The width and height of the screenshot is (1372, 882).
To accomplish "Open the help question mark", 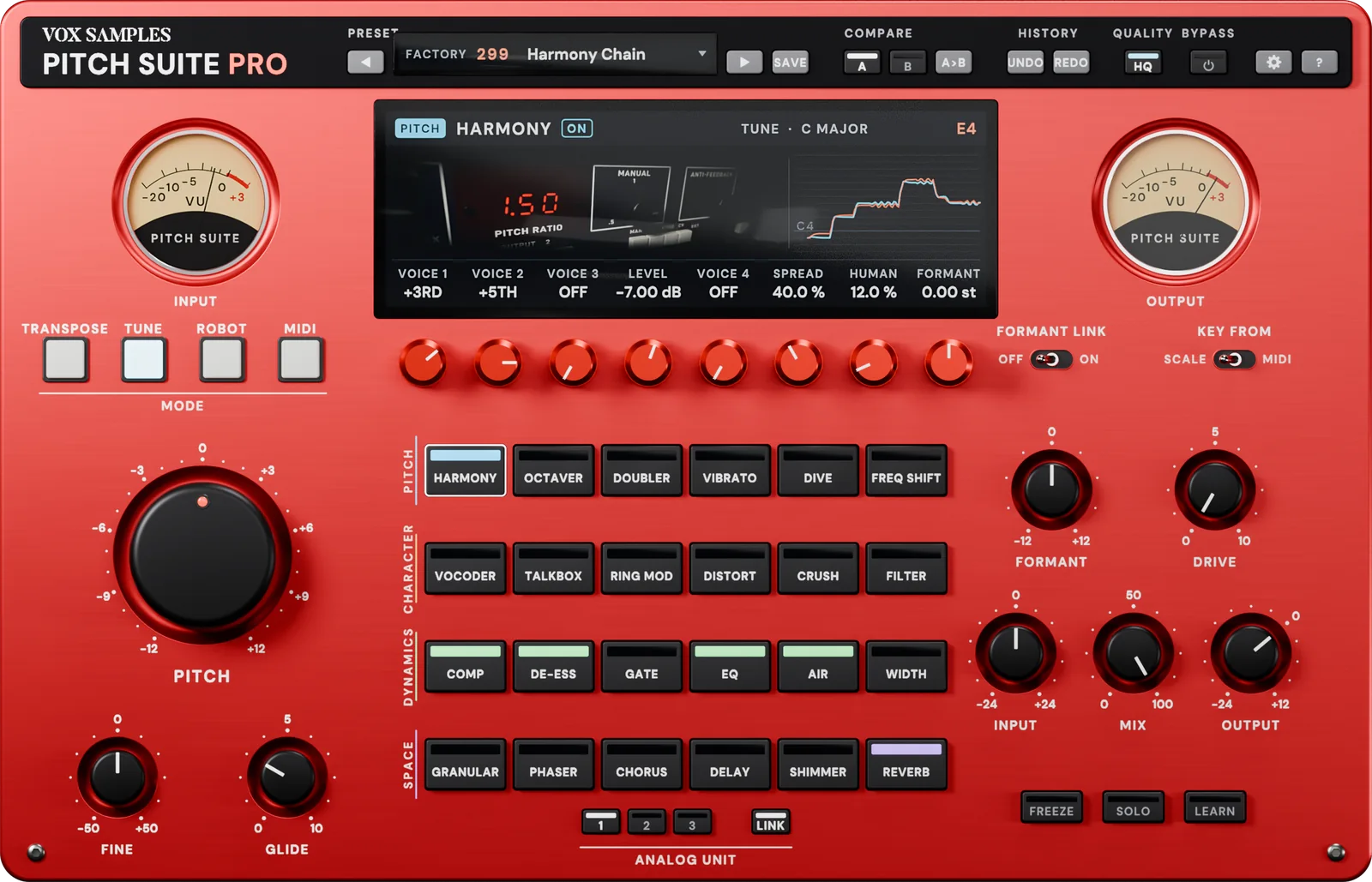I will pyautogui.click(x=1319, y=62).
